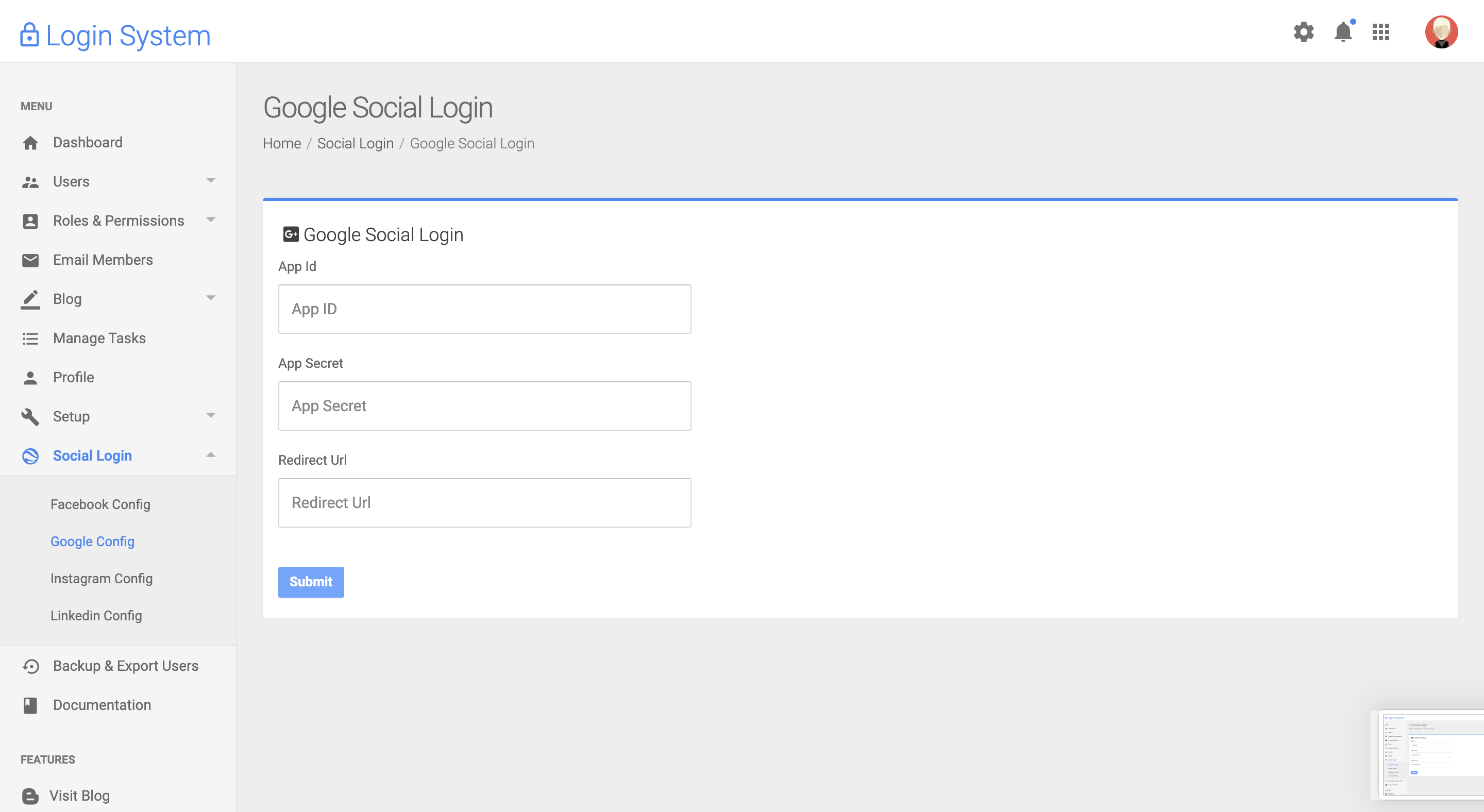
Task: Click the Email Members envelope icon
Action: [30, 260]
